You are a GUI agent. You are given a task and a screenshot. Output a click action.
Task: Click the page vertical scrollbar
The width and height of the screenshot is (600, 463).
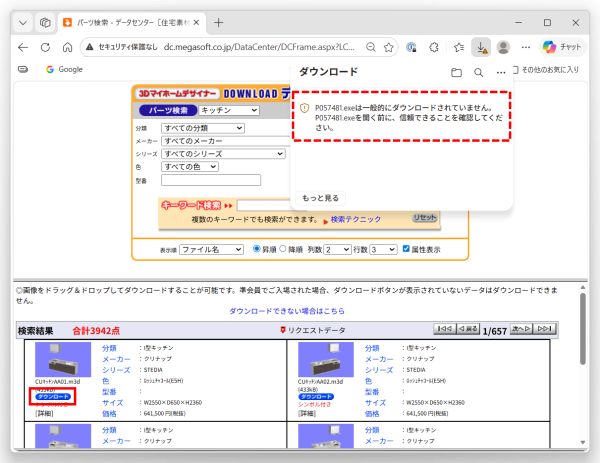click(583, 340)
